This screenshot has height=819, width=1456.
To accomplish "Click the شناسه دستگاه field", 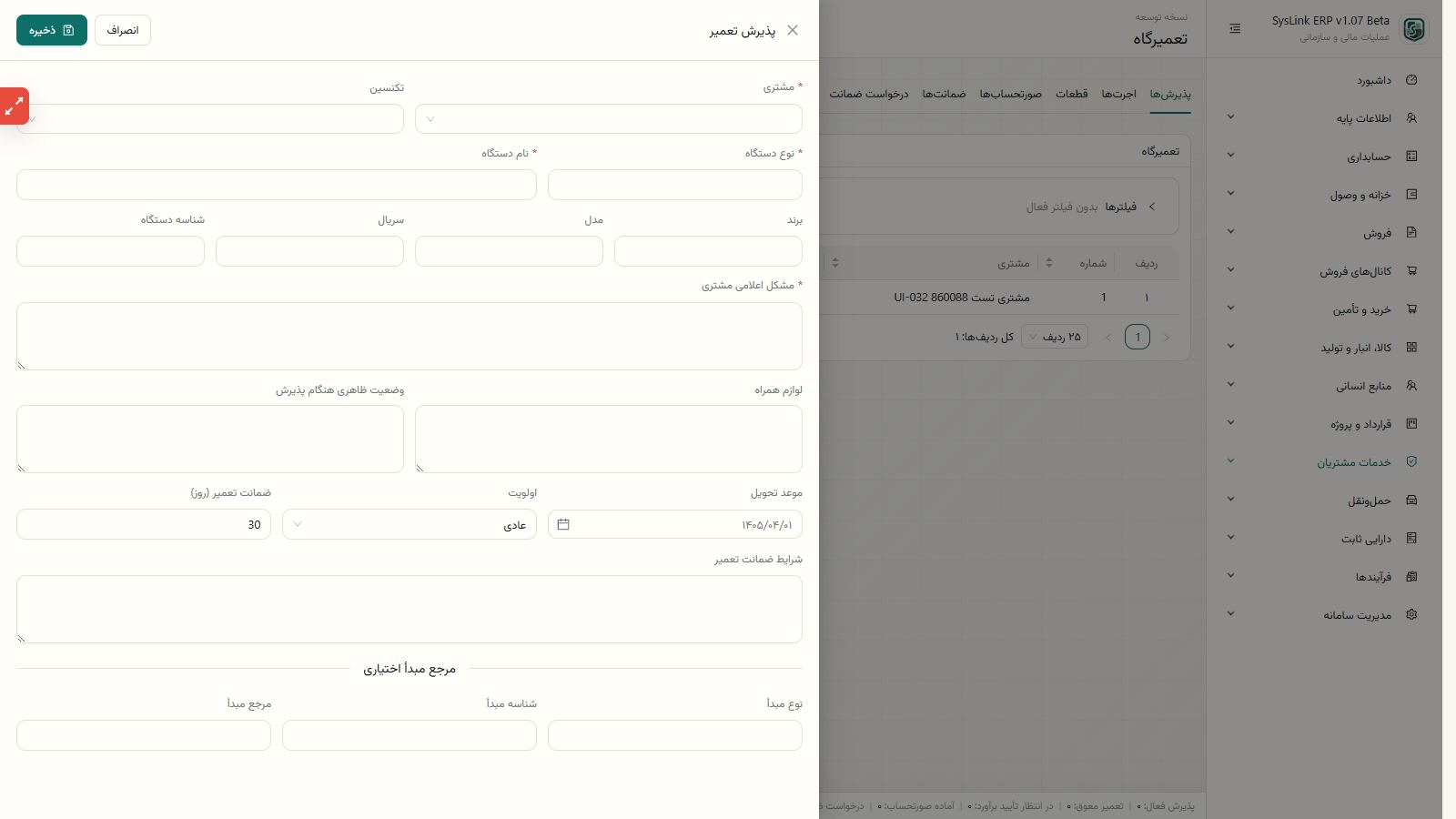I will pyautogui.click(x=110, y=251).
